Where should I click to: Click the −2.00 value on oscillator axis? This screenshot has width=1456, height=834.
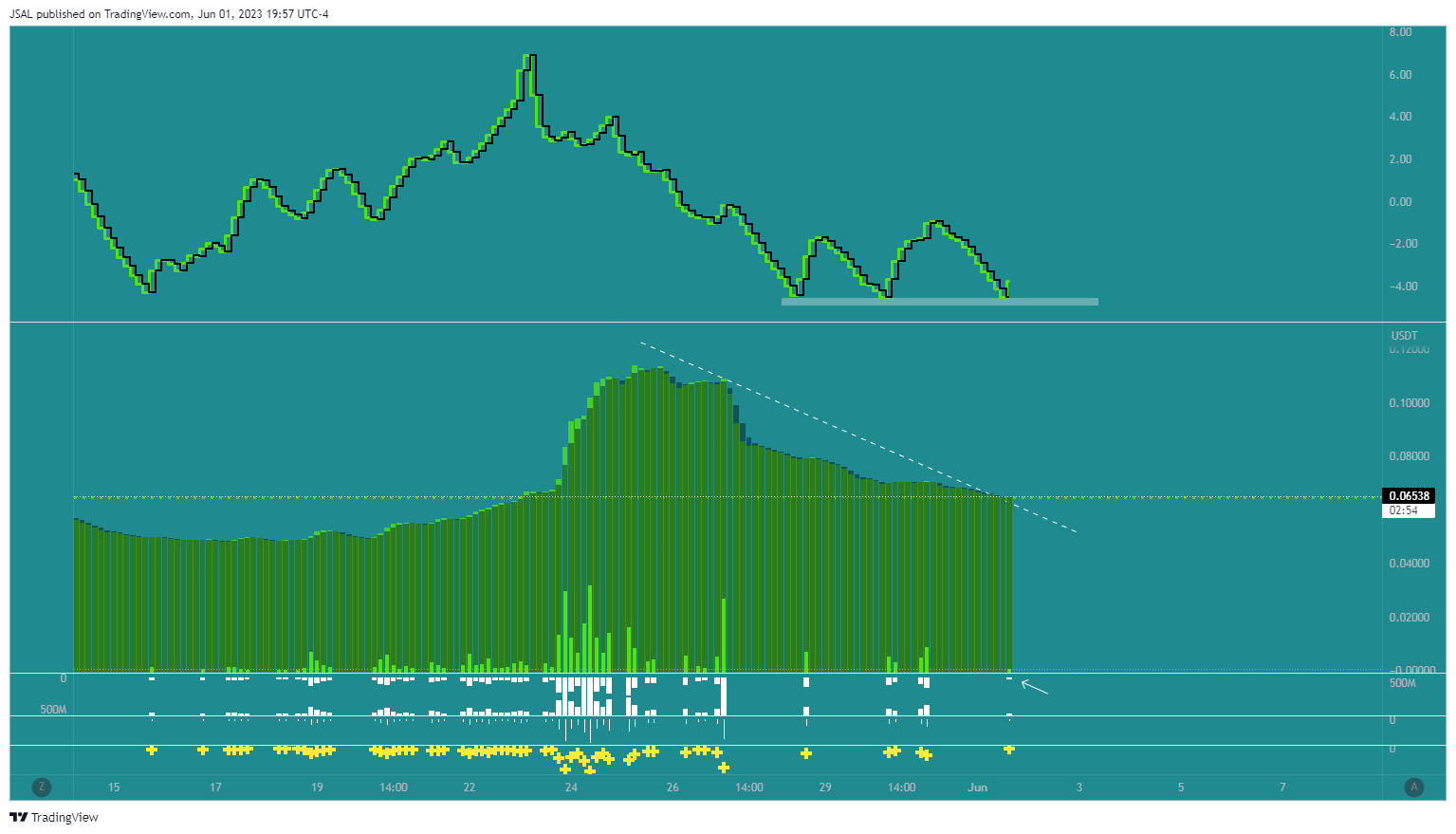[x=1404, y=244]
